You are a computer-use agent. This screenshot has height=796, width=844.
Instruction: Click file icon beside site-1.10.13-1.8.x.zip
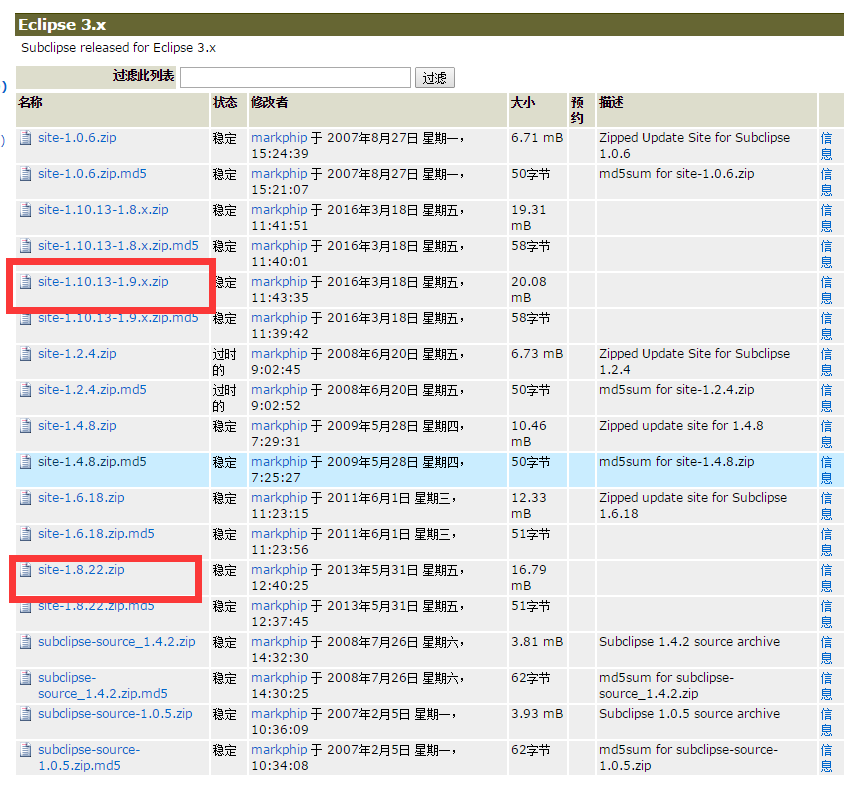click(25, 210)
